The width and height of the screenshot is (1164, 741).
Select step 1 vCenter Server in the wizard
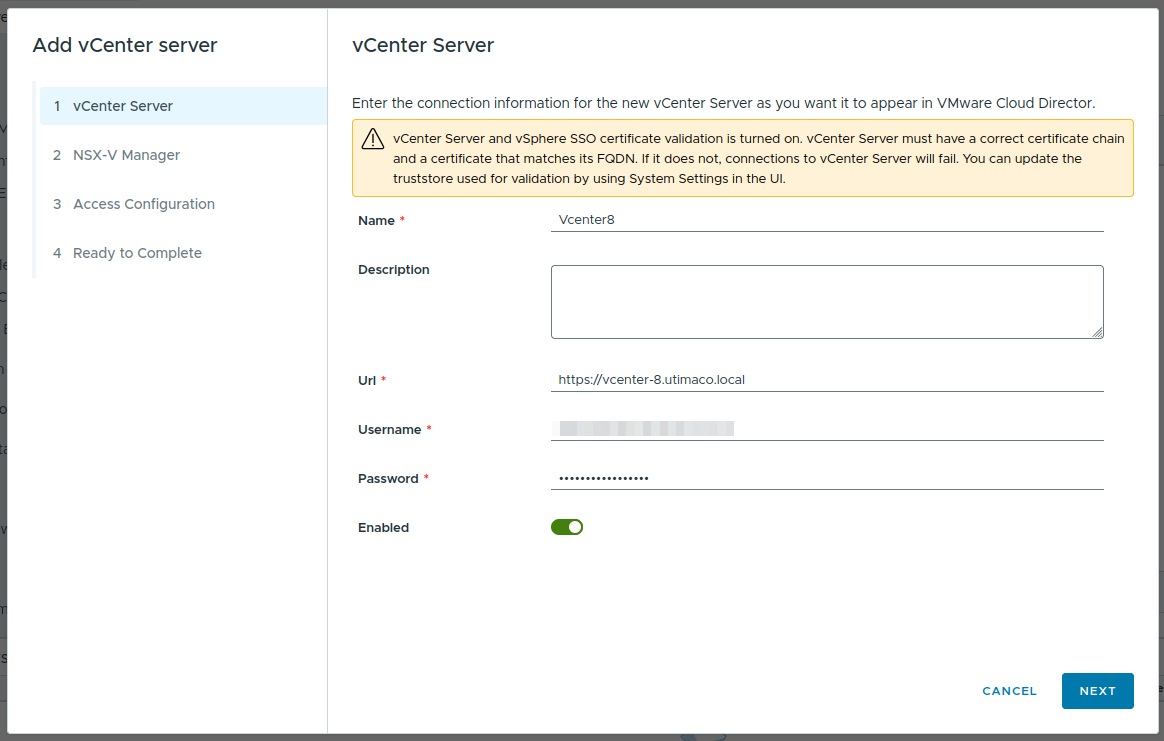[183, 106]
